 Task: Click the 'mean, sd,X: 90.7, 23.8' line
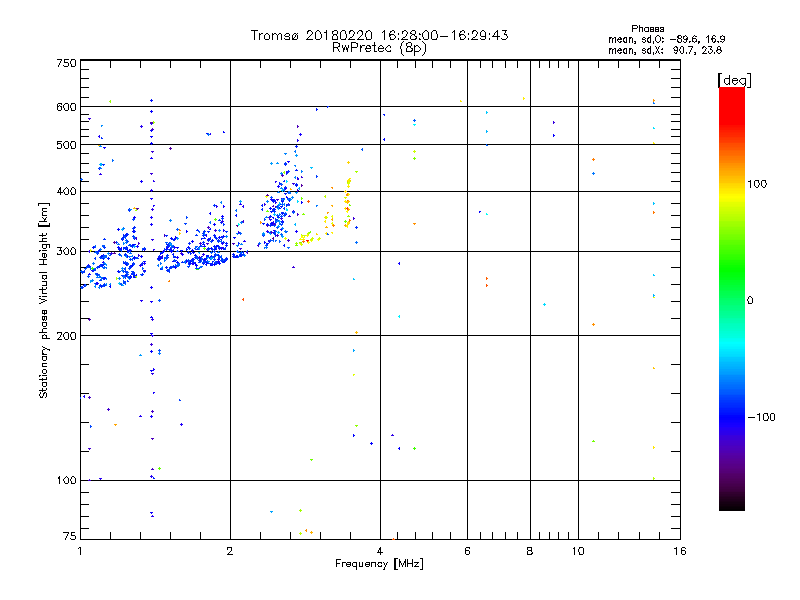(x=665, y=50)
